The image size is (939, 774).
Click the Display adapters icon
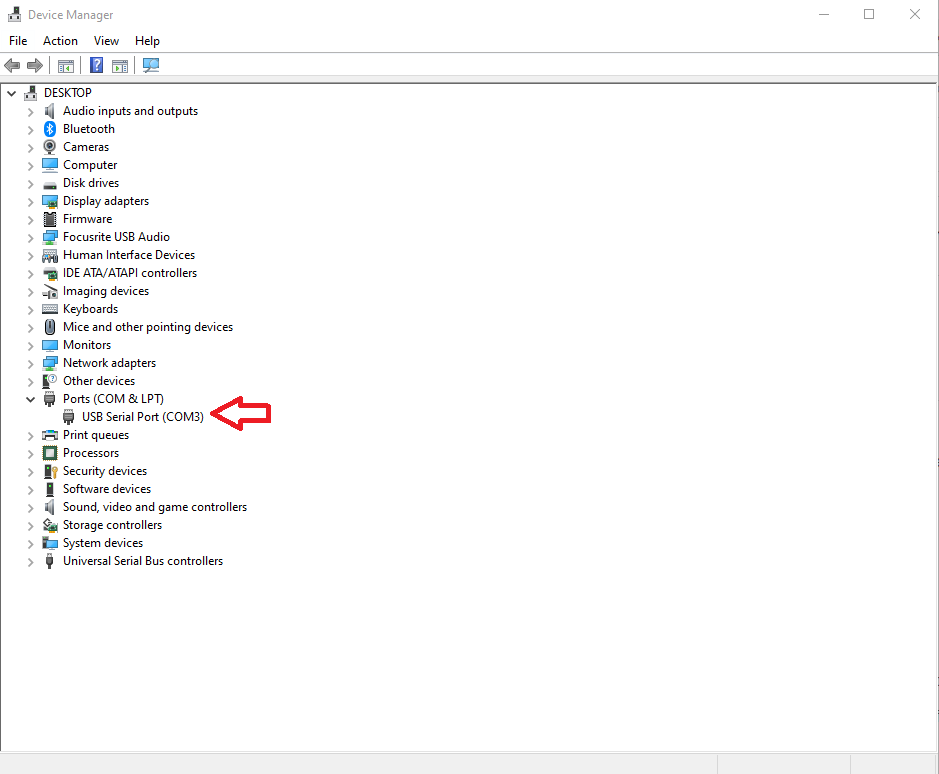50,201
